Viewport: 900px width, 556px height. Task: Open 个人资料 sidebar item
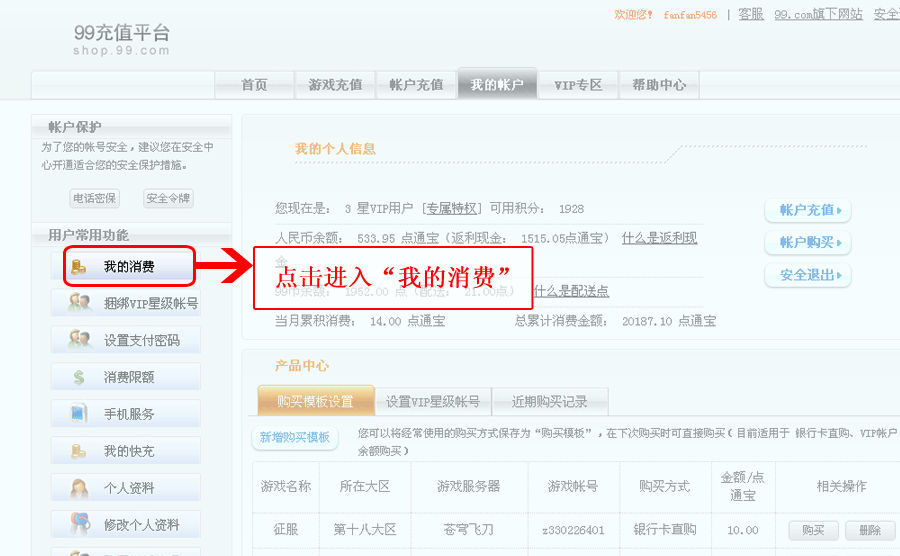(126, 488)
